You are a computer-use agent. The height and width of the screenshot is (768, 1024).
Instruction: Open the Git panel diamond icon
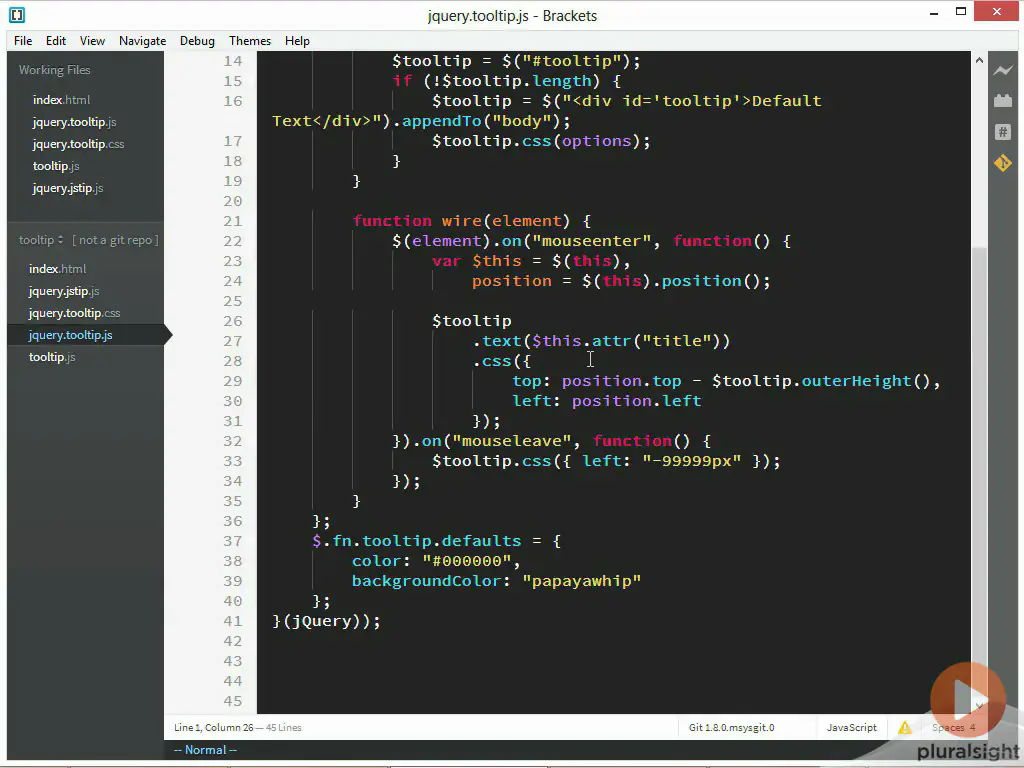1002,163
